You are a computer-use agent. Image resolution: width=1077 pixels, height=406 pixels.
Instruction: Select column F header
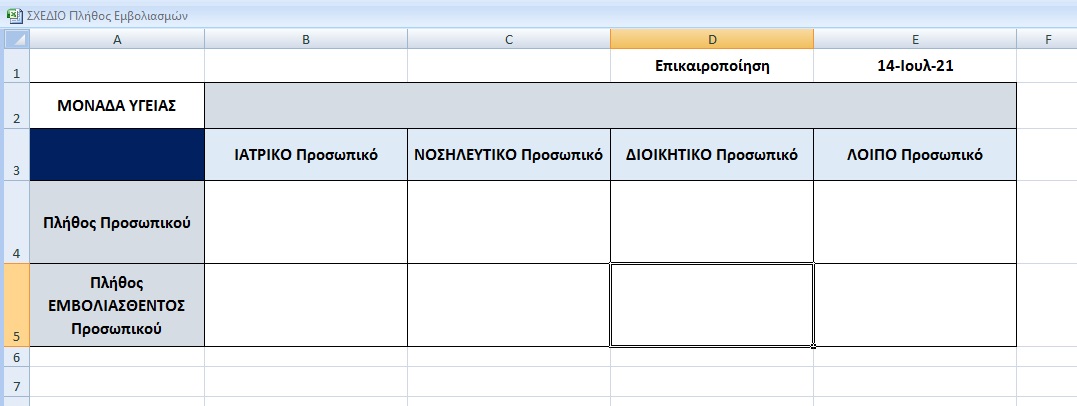(x=1046, y=39)
